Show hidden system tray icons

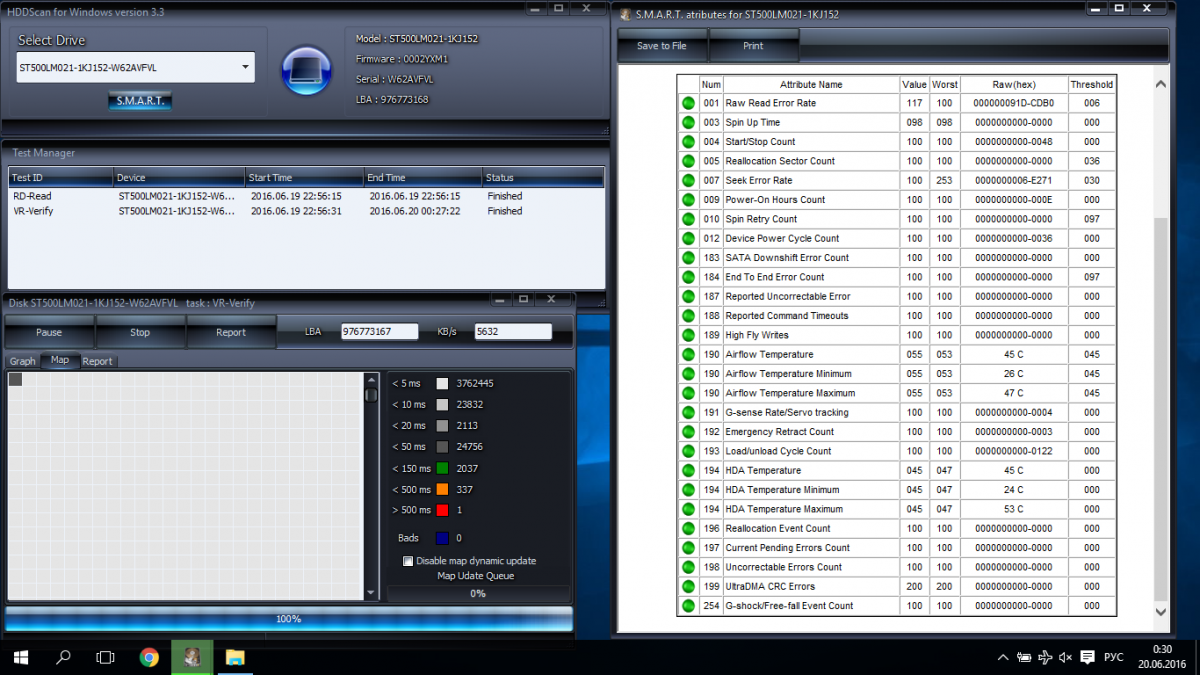tap(1003, 657)
